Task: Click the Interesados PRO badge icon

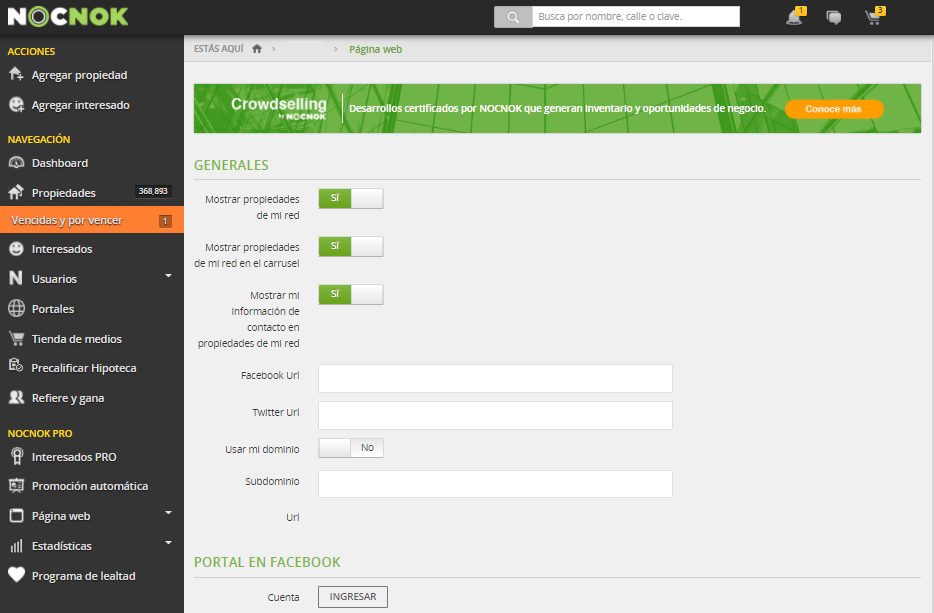Action: click(17, 456)
